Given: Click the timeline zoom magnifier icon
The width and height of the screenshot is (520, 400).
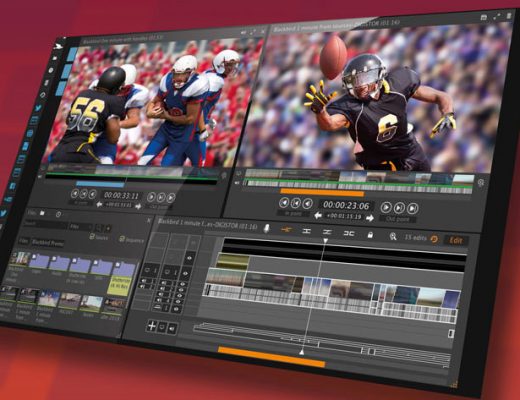Looking at the screenshot, I should pos(393,236).
